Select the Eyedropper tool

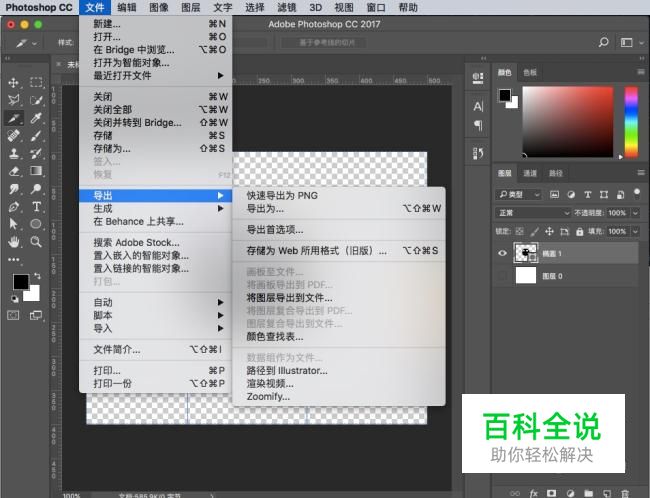pos(36,118)
